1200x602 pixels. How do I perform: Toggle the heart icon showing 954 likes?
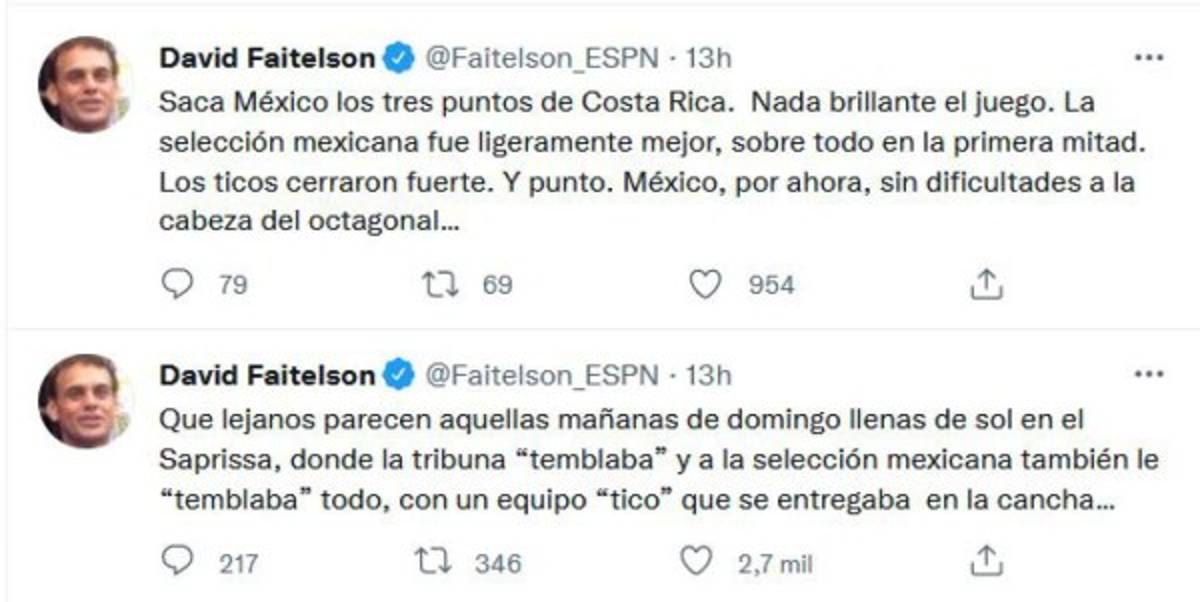[x=705, y=284]
